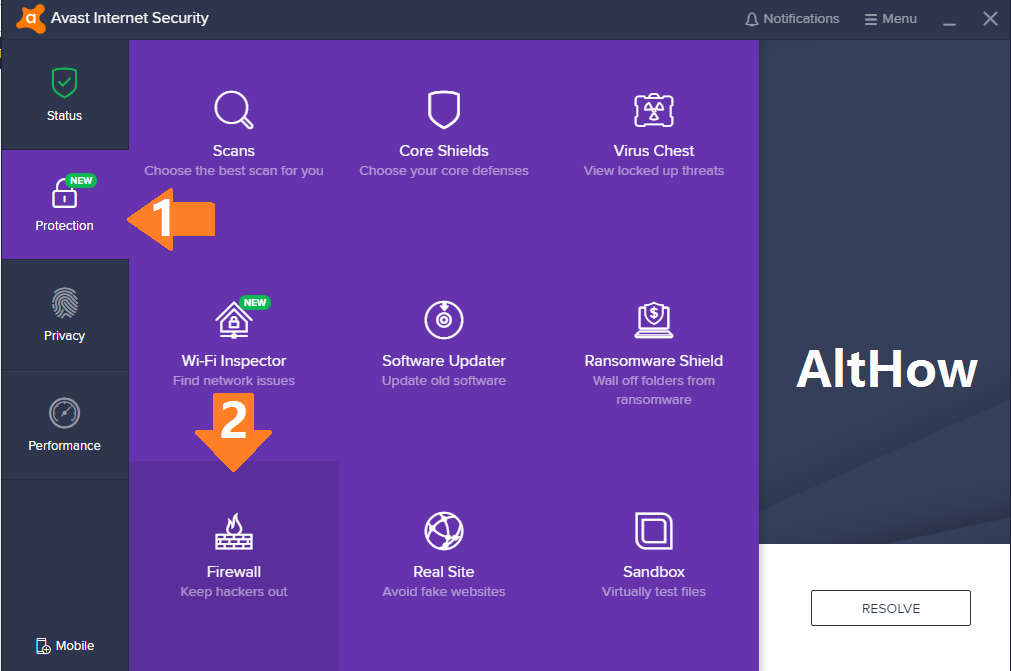
Task: Open the Performance gauge icon
Action: click(x=64, y=413)
